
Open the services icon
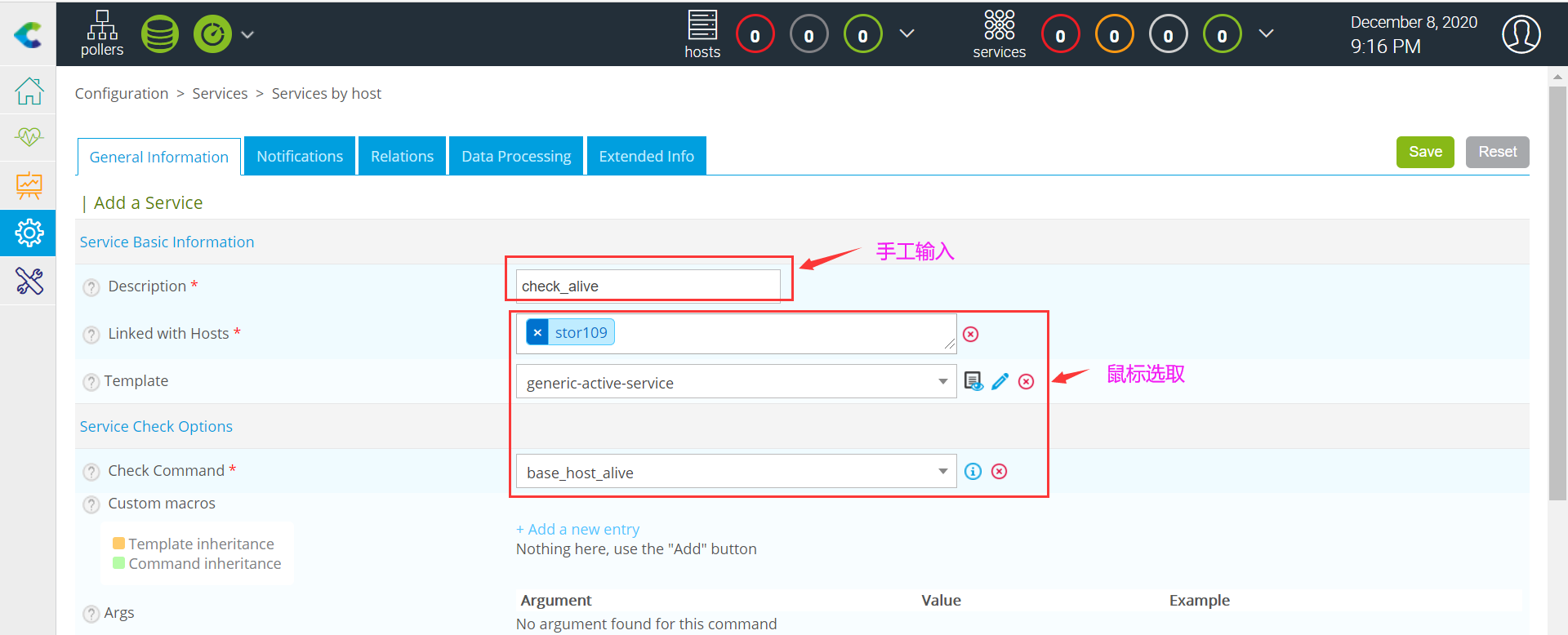click(x=999, y=34)
